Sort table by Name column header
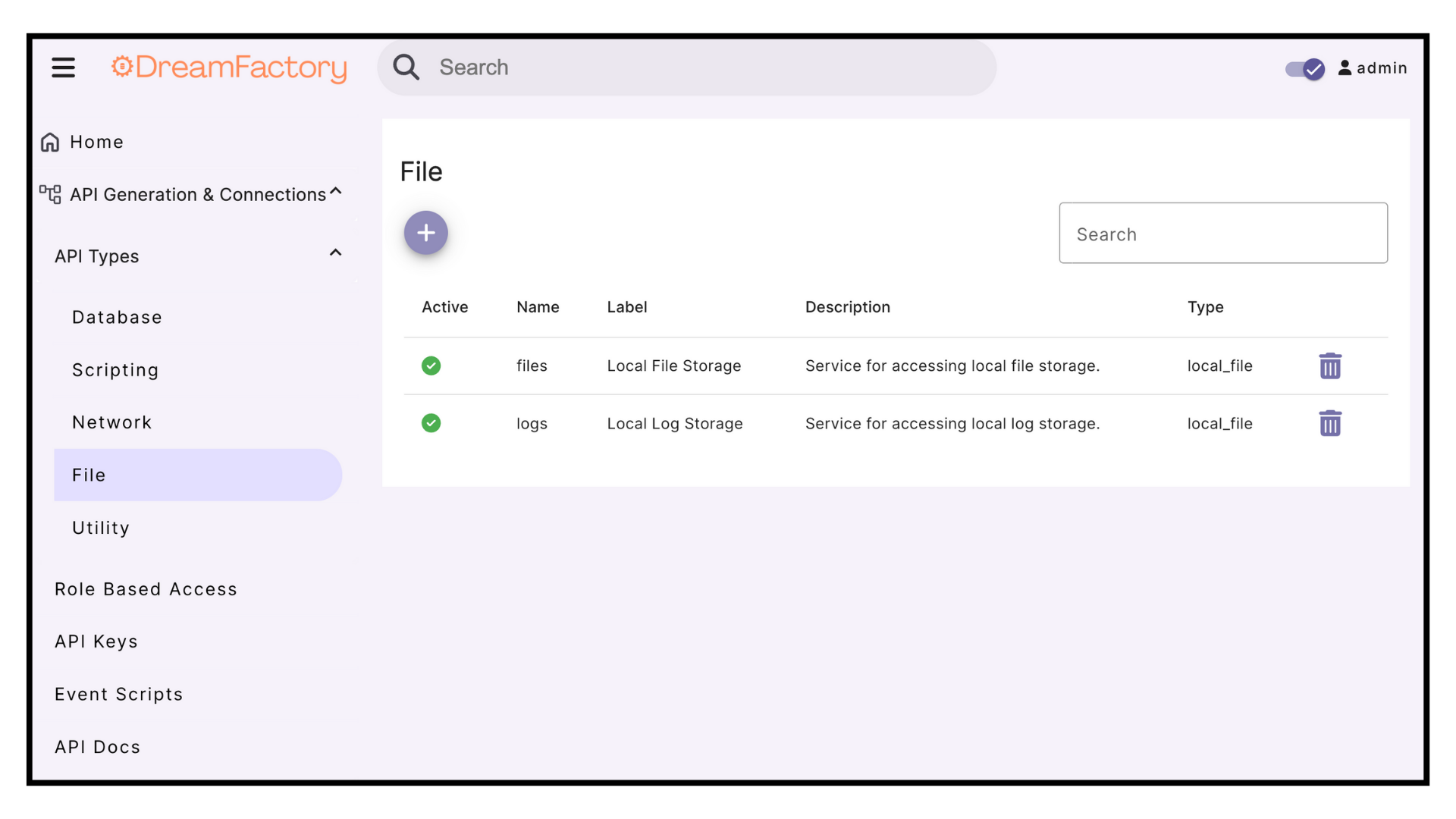 (537, 307)
